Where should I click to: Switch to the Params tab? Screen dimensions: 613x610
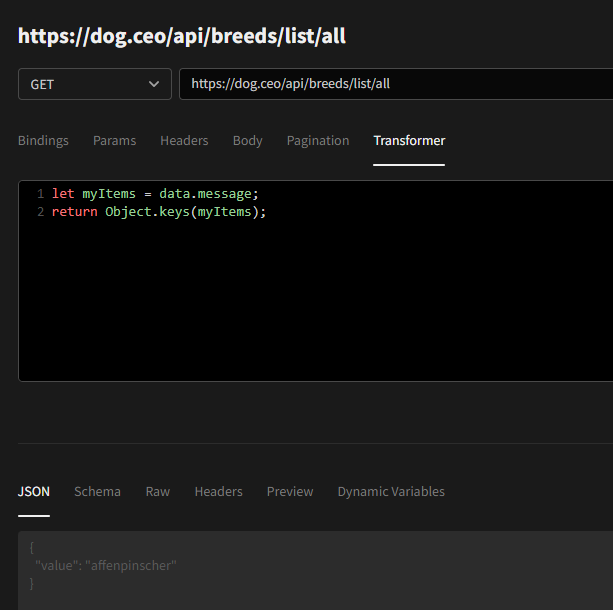pyautogui.click(x=115, y=140)
